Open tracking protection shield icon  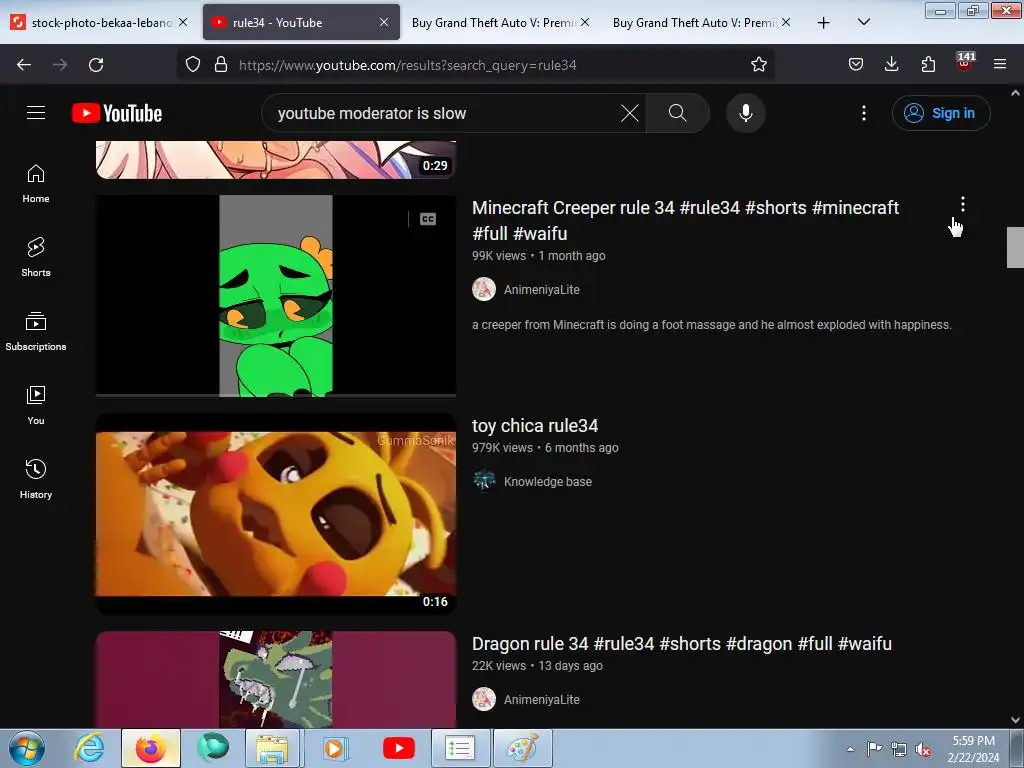193,65
